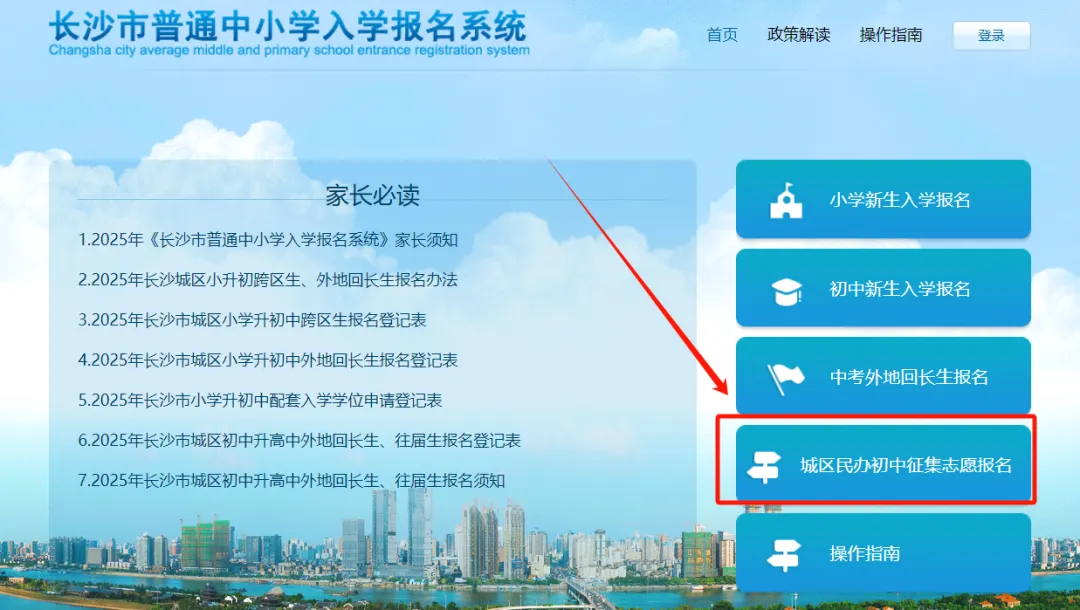
Task: Open 初中新生入学报名 registration
Action: coord(883,288)
